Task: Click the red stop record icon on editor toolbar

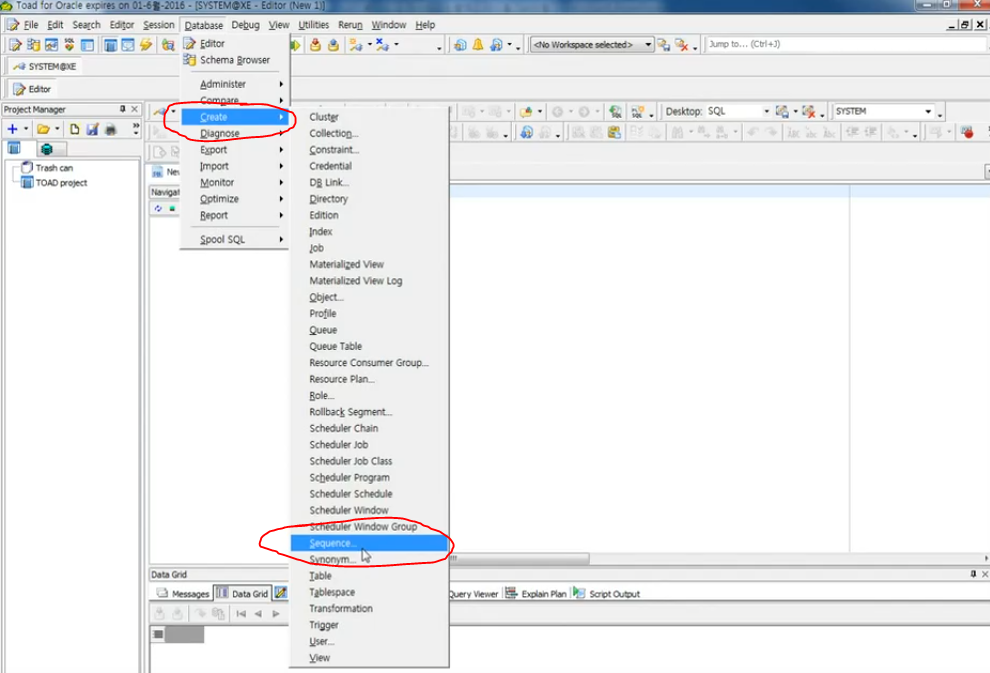Action: pos(967,133)
